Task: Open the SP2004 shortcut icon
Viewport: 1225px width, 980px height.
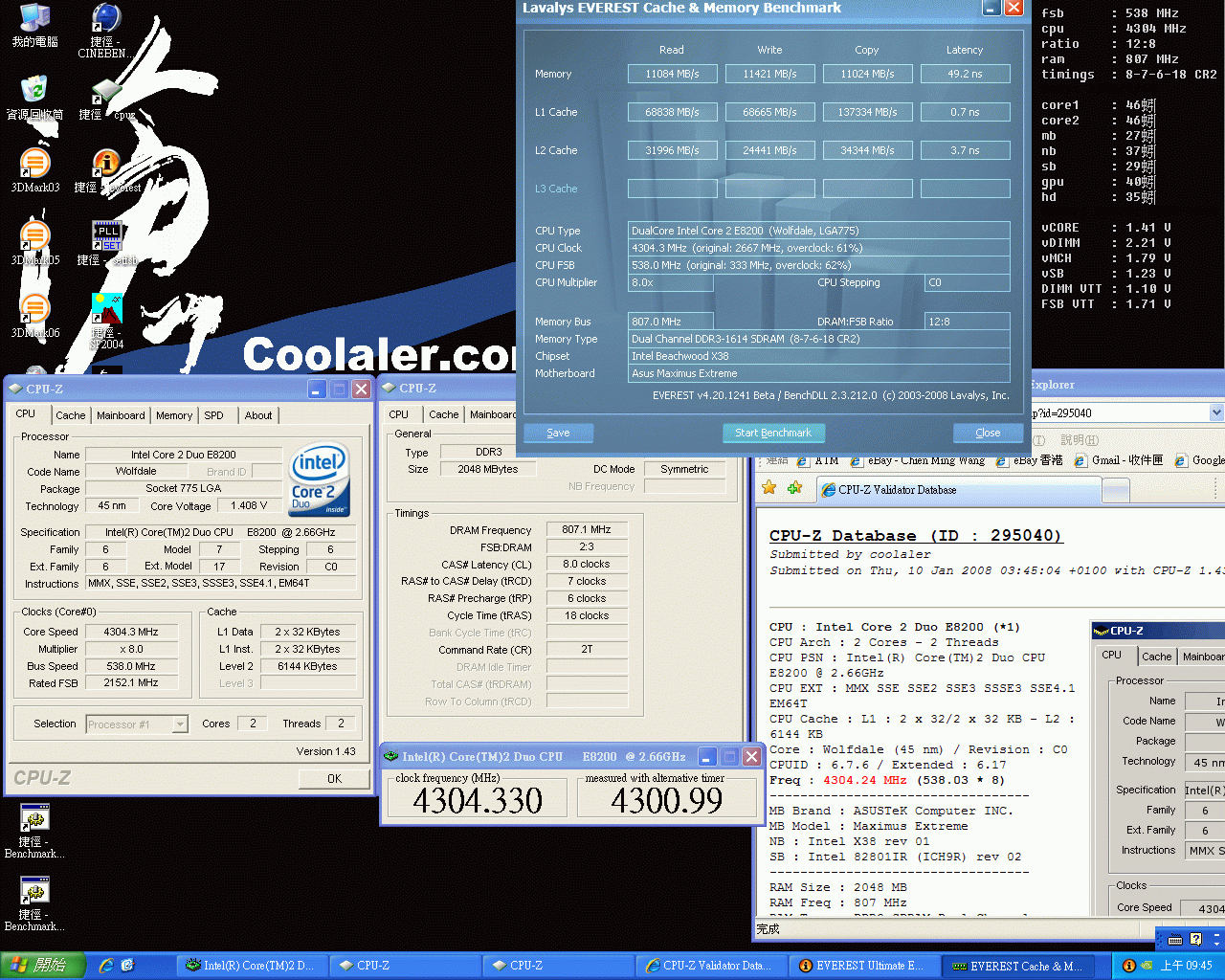Action: click(x=106, y=321)
